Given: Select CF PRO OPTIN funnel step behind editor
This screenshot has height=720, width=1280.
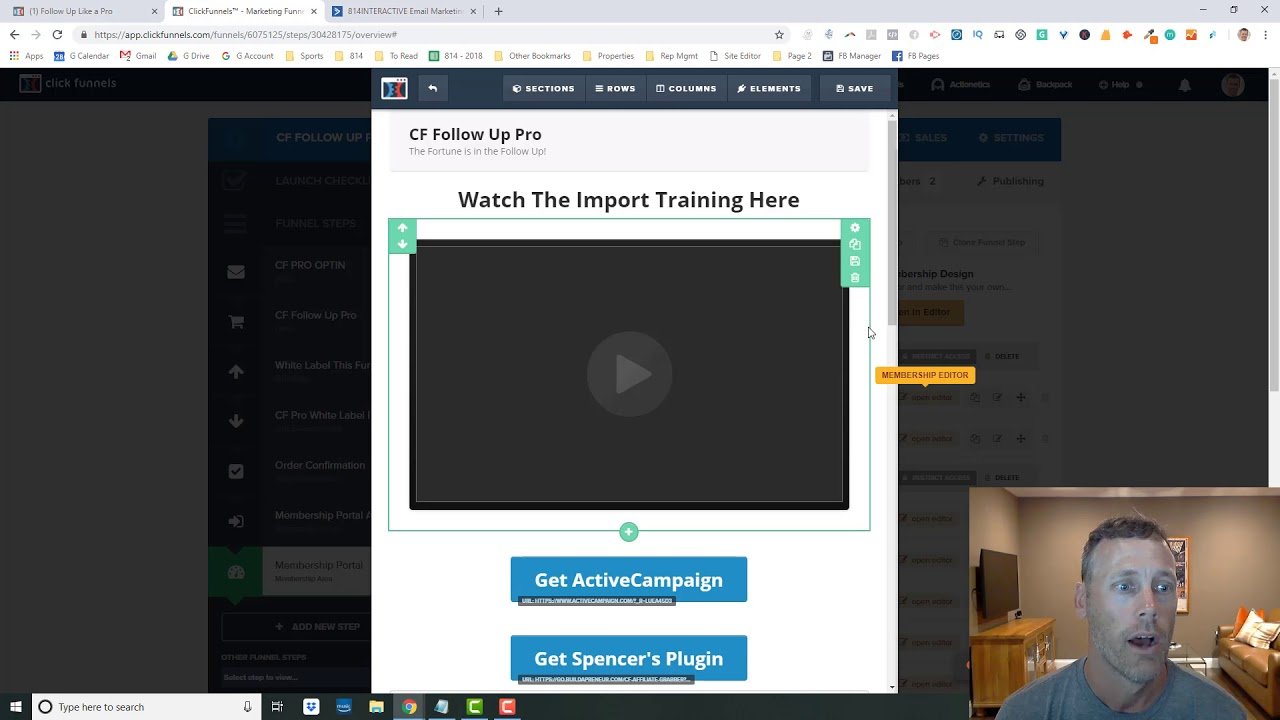Looking at the screenshot, I should click(x=310, y=265).
